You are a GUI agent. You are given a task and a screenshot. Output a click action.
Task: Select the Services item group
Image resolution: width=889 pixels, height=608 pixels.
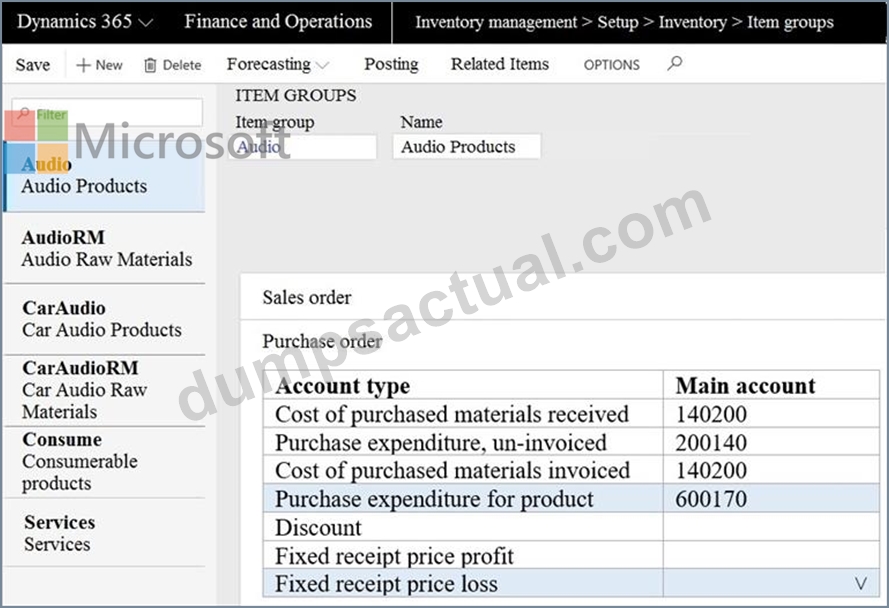(x=105, y=533)
